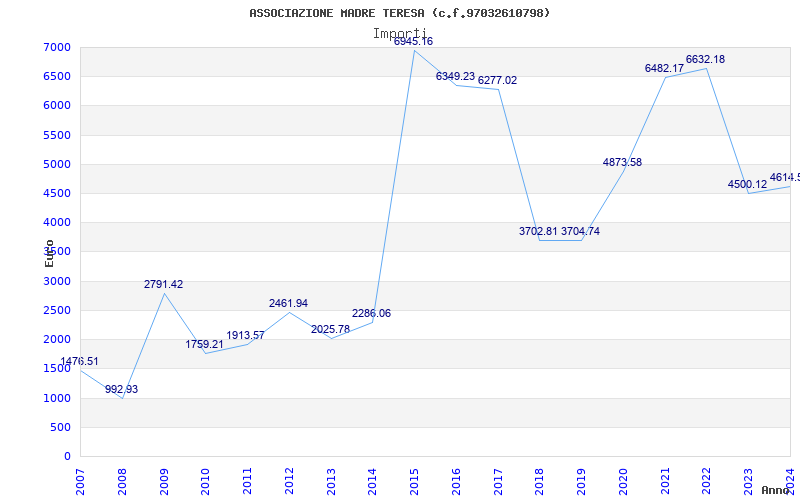This screenshot has height=500, width=800.
Task: Click the 4873.58 value label
Action: pyautogui.click(x=622, y=163)
